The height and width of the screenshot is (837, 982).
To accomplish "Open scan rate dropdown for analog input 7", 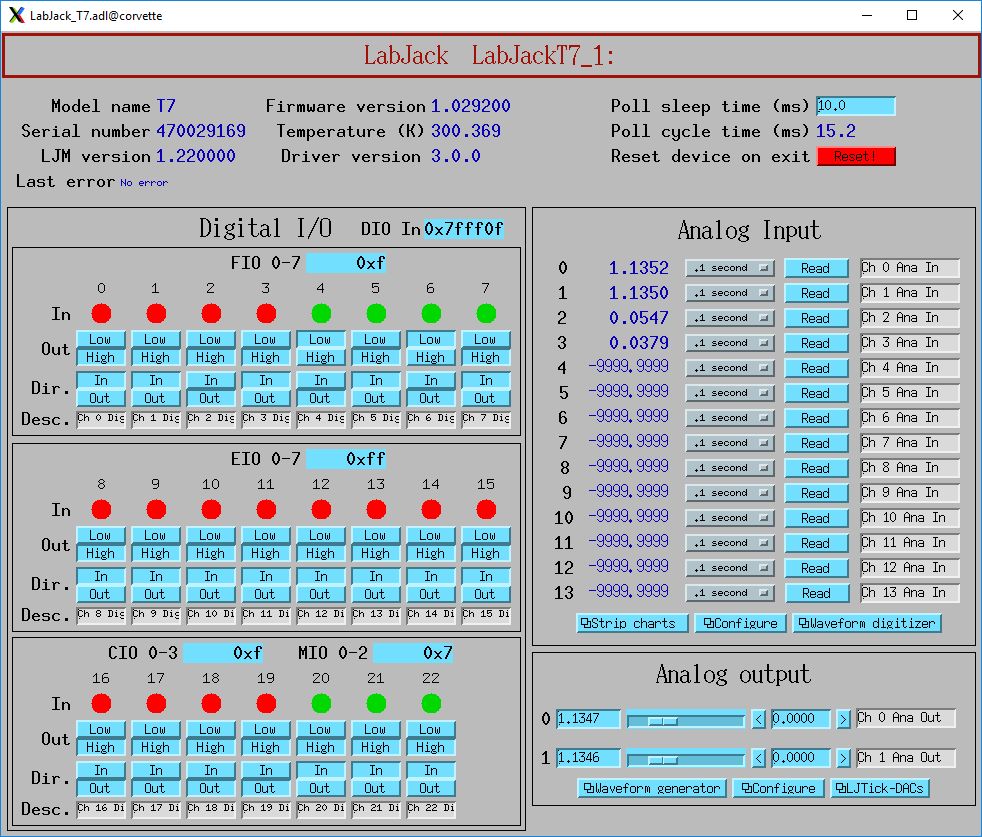I will (x=730, y=443).
